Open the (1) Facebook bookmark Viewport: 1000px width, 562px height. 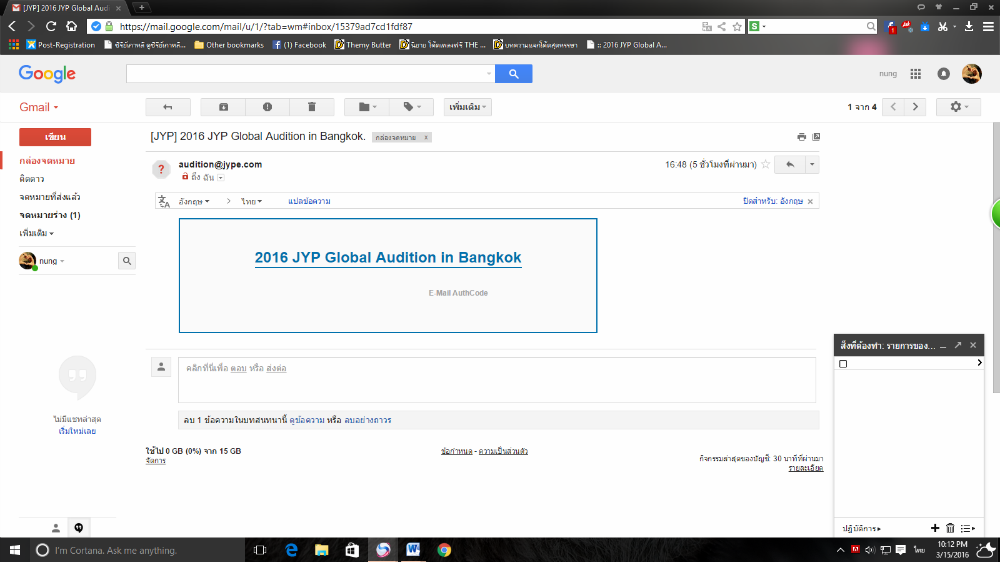coord(299,45)
